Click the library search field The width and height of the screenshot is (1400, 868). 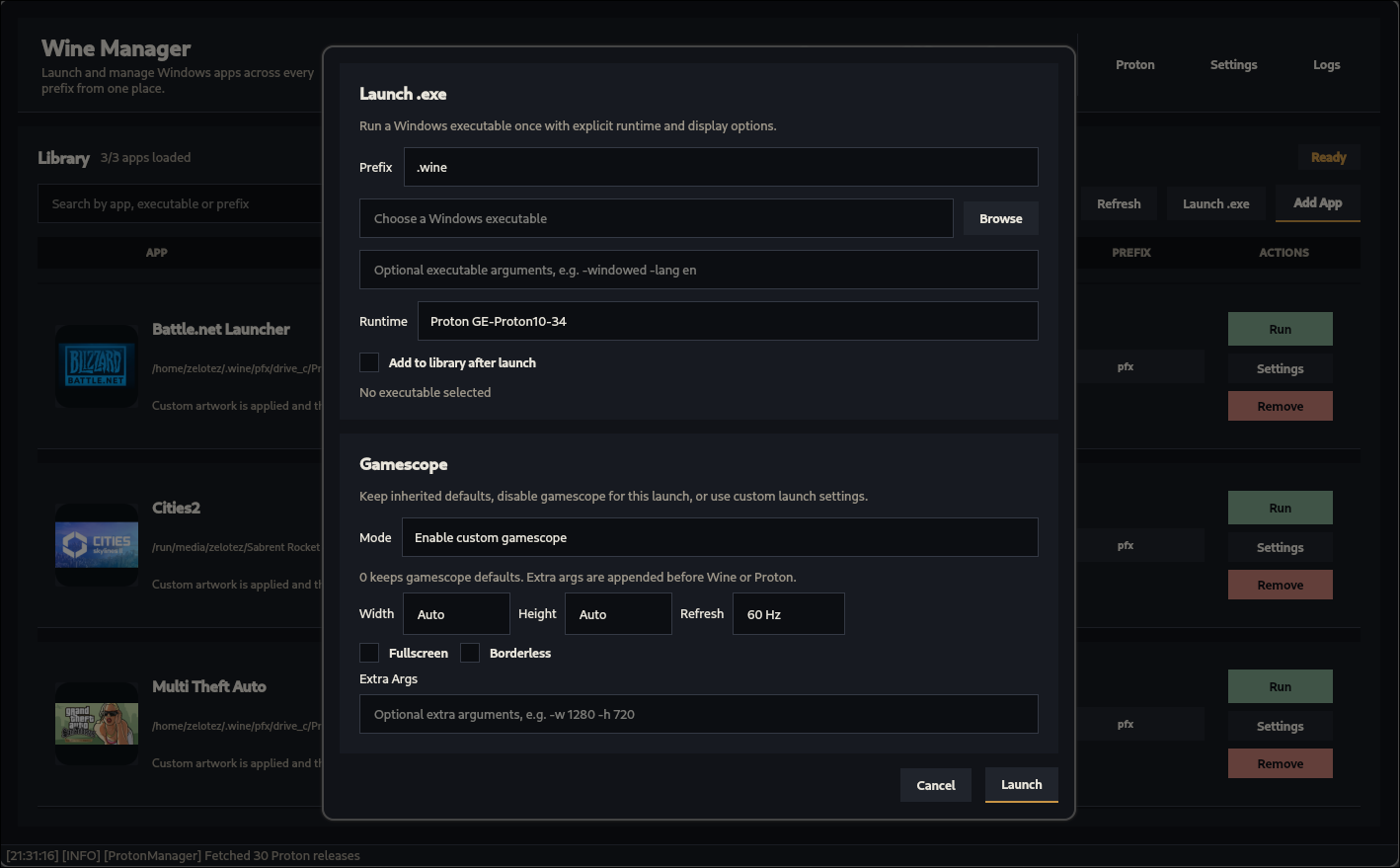pos(180,203)
